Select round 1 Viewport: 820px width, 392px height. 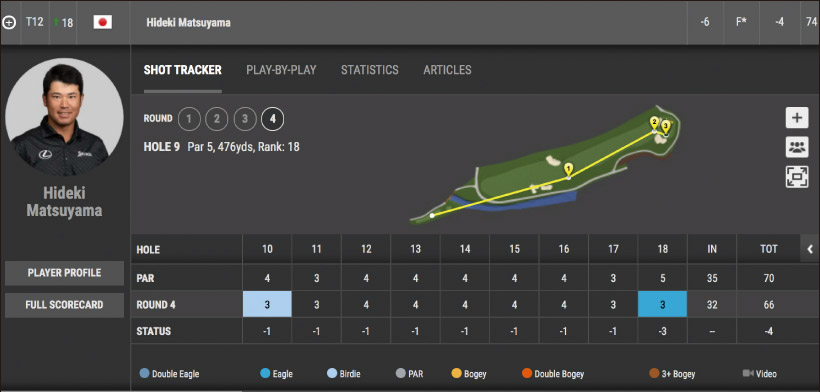(189, 119)
